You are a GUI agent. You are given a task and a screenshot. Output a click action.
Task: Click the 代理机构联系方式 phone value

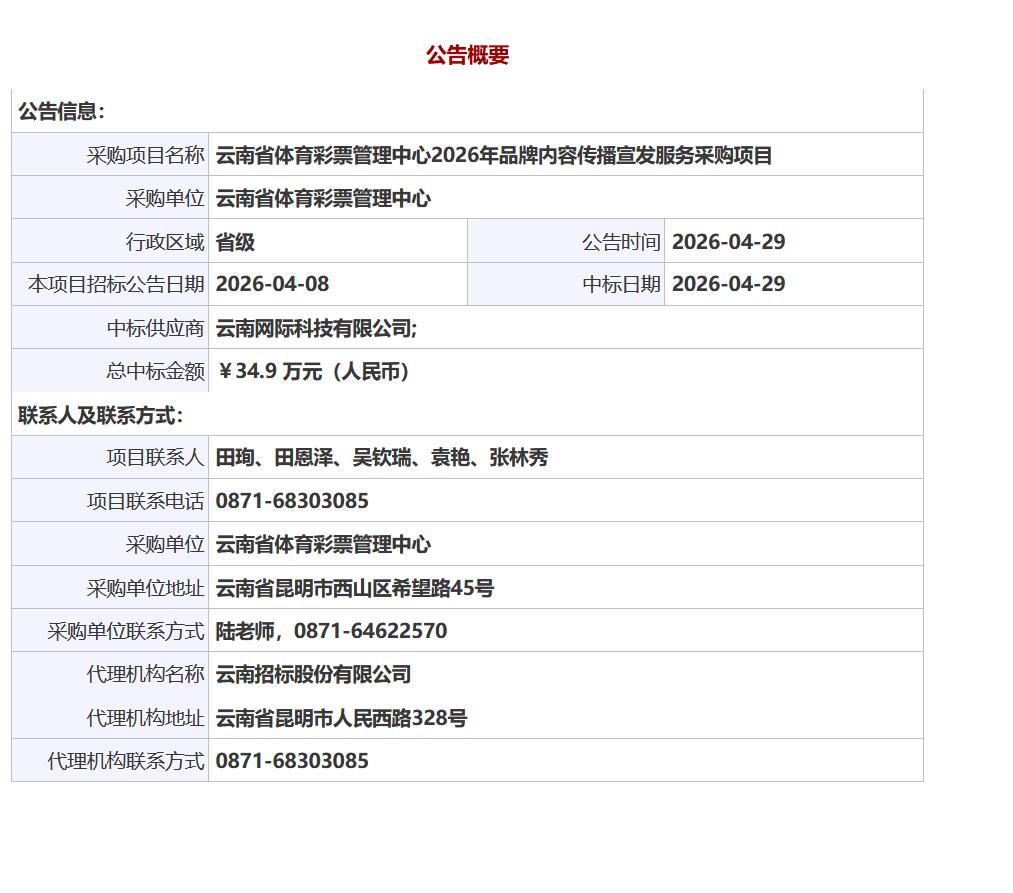[x=292, y=761]
